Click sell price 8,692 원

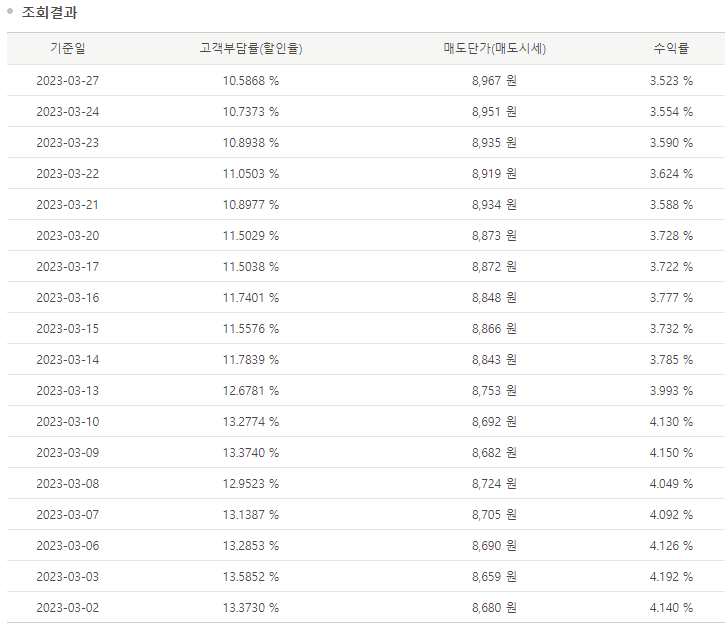pos(494,421)
